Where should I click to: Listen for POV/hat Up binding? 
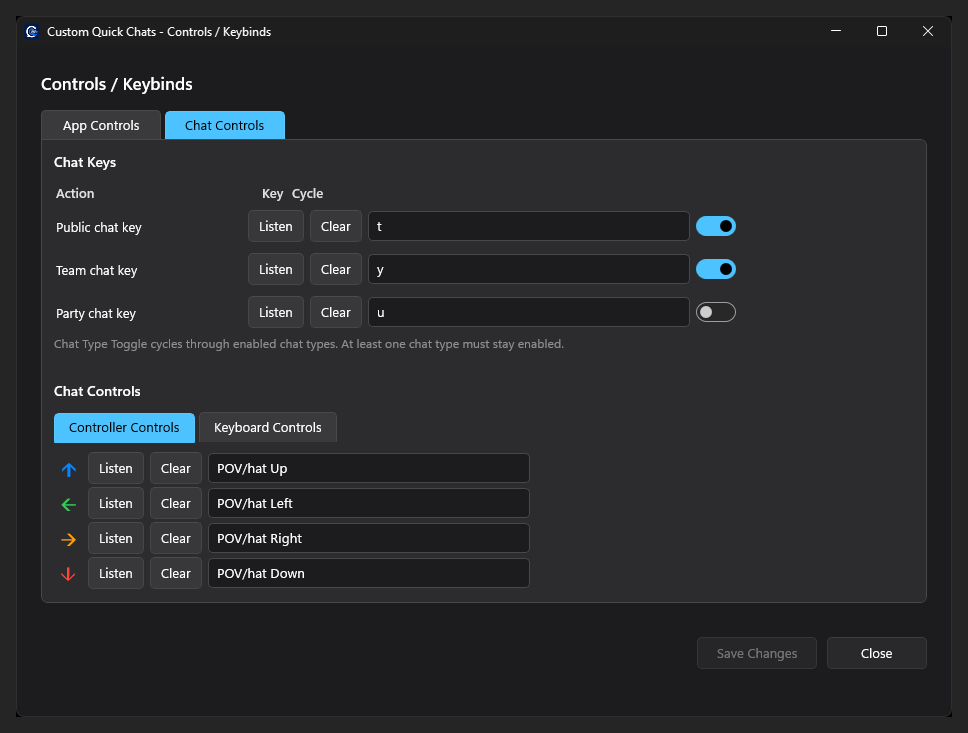point(116,468)
